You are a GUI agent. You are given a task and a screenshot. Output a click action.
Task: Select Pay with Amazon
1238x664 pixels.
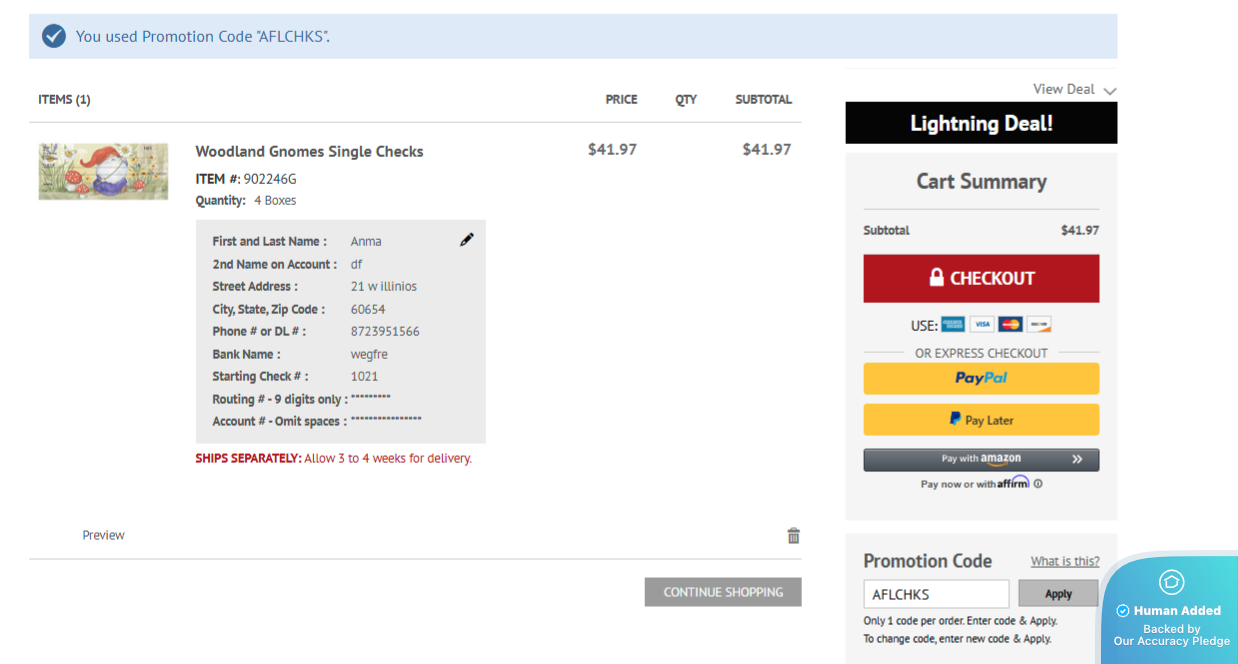[x=981, y=459]
